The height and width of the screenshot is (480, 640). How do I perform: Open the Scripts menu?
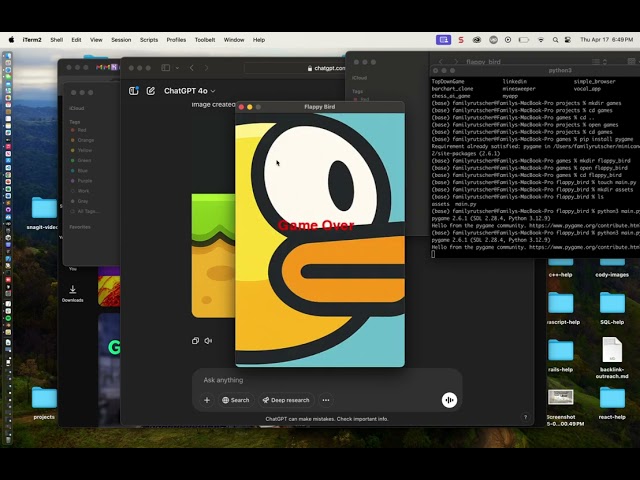click(149, 40)
